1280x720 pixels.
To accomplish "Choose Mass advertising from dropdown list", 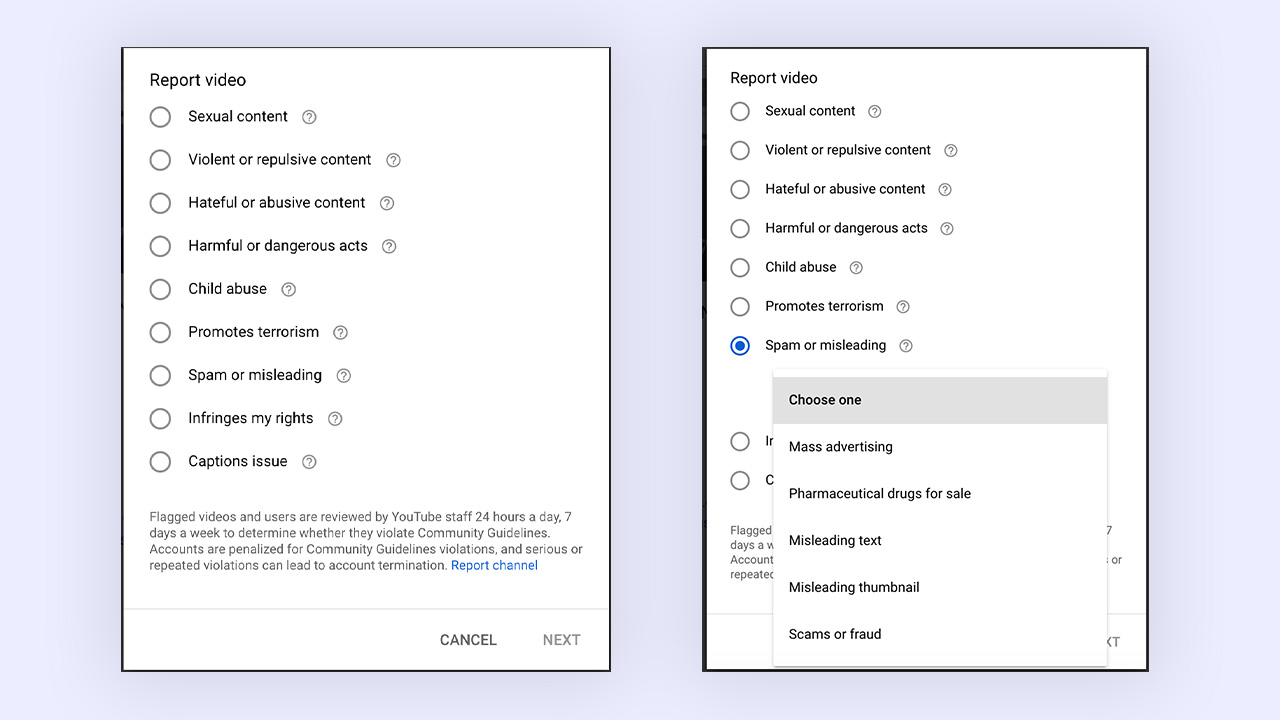I will pyautogui.click(x=940, y=447).
